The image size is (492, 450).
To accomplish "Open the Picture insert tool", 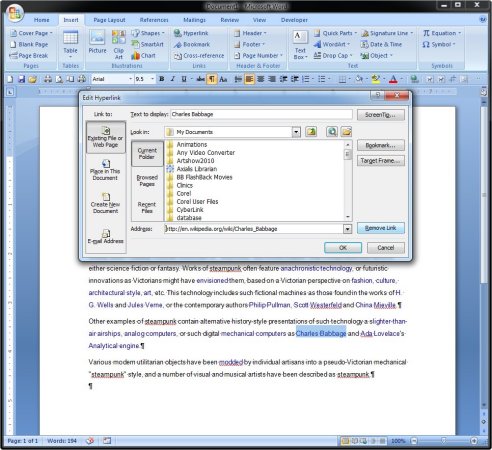I will (97, 42).
